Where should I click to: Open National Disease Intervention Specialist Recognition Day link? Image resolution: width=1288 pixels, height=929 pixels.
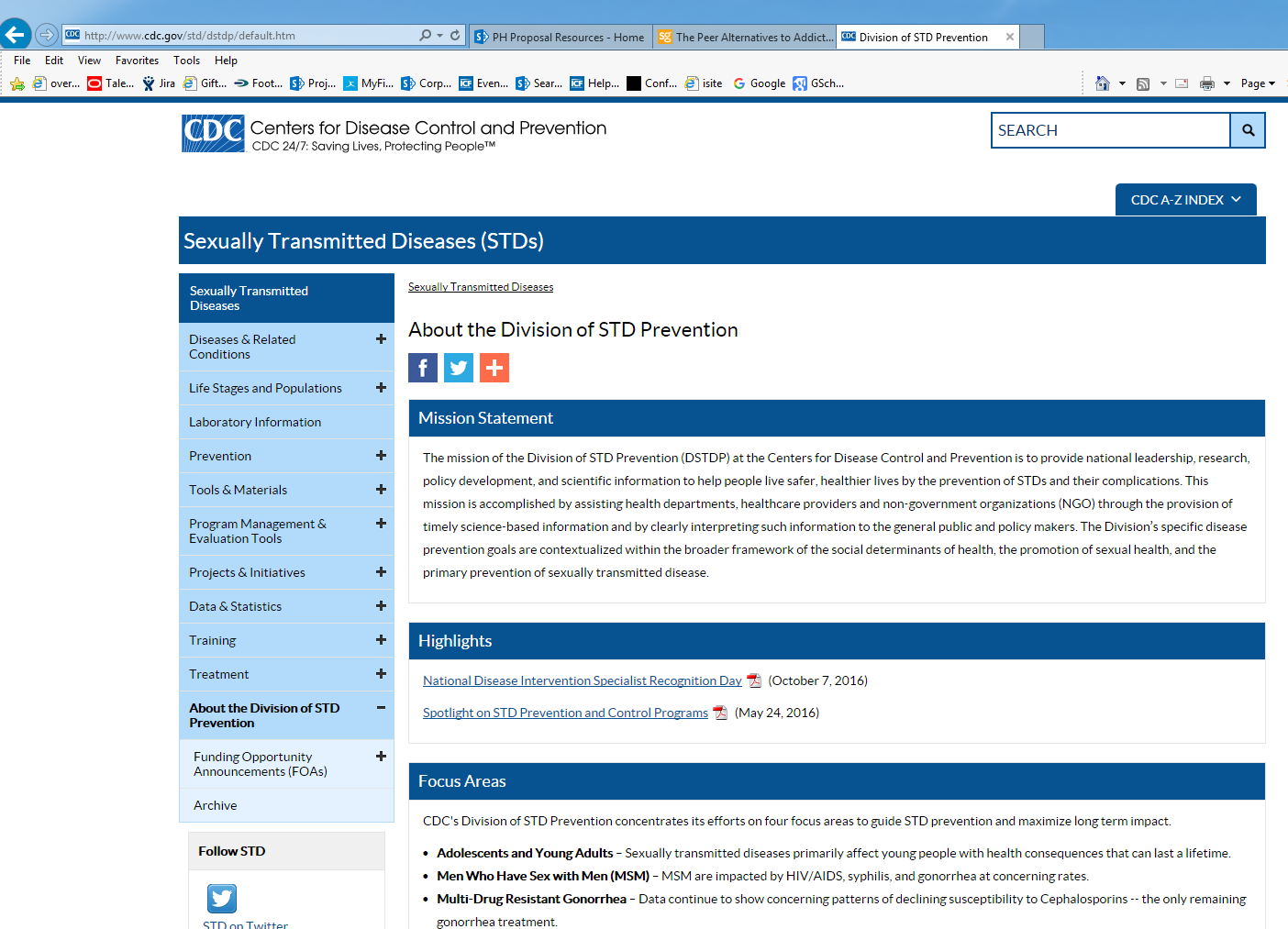click(583, 680)
